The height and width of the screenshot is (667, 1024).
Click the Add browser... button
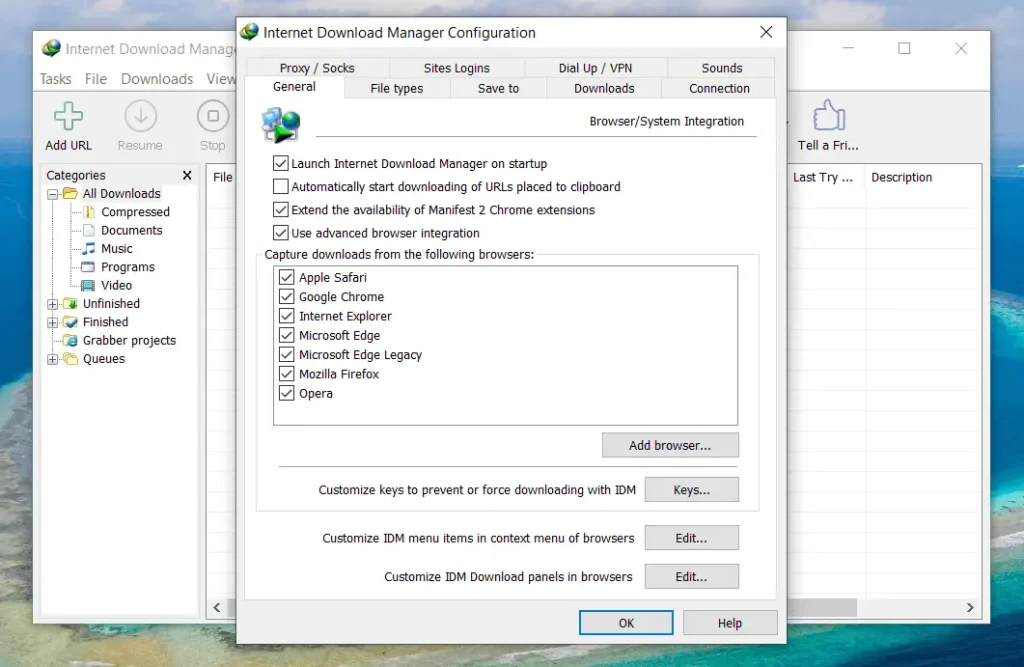pos(670,446)
